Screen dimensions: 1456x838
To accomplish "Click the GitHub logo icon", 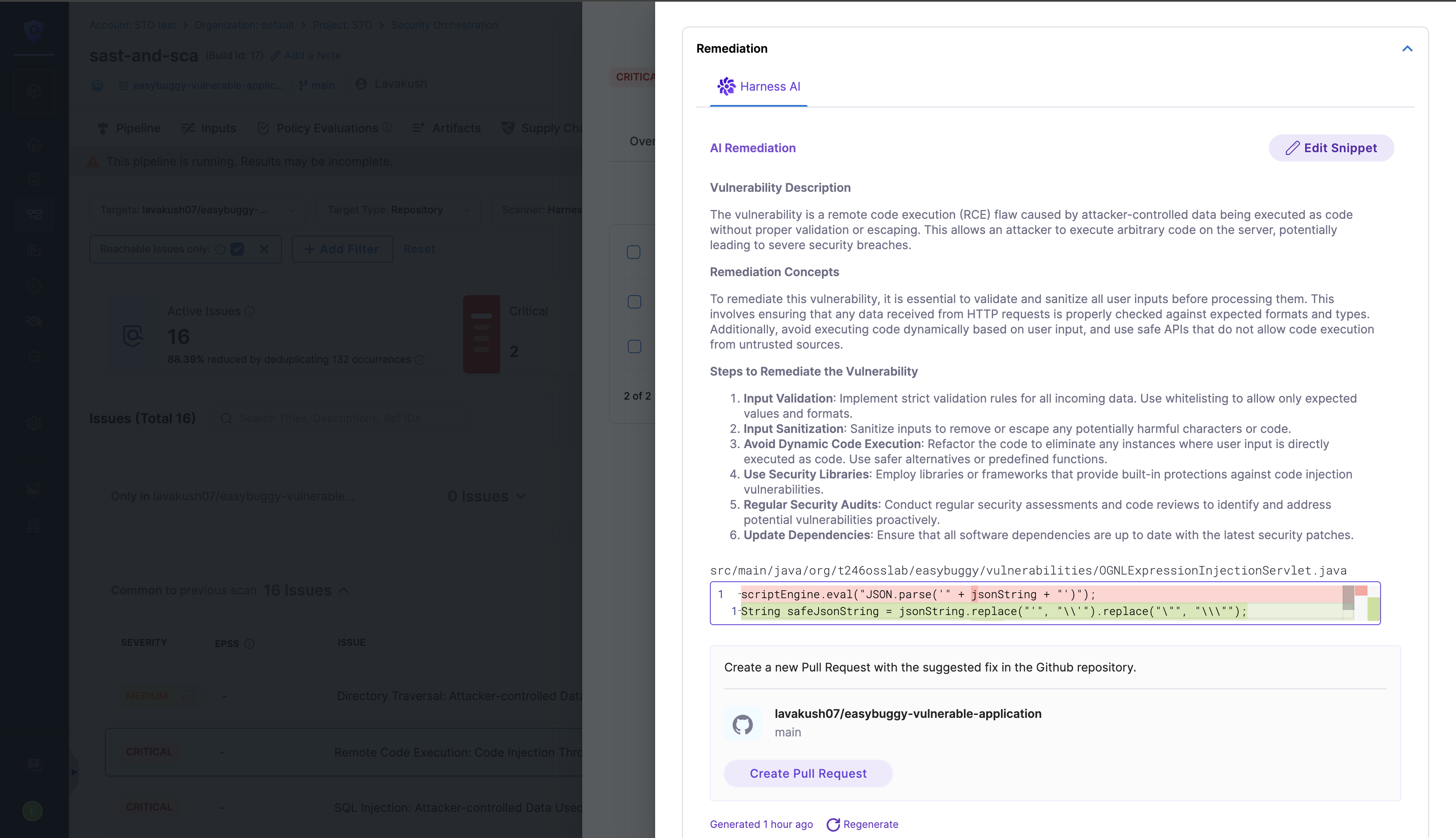I will [742, 724].
